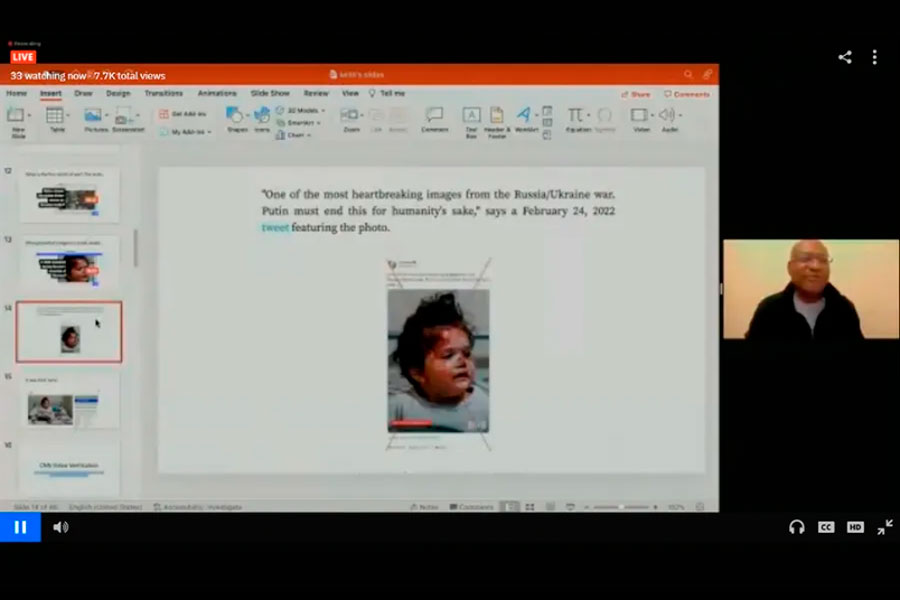
Task: Open the three-dot more options menu
Action: click(x=874, y=57)
